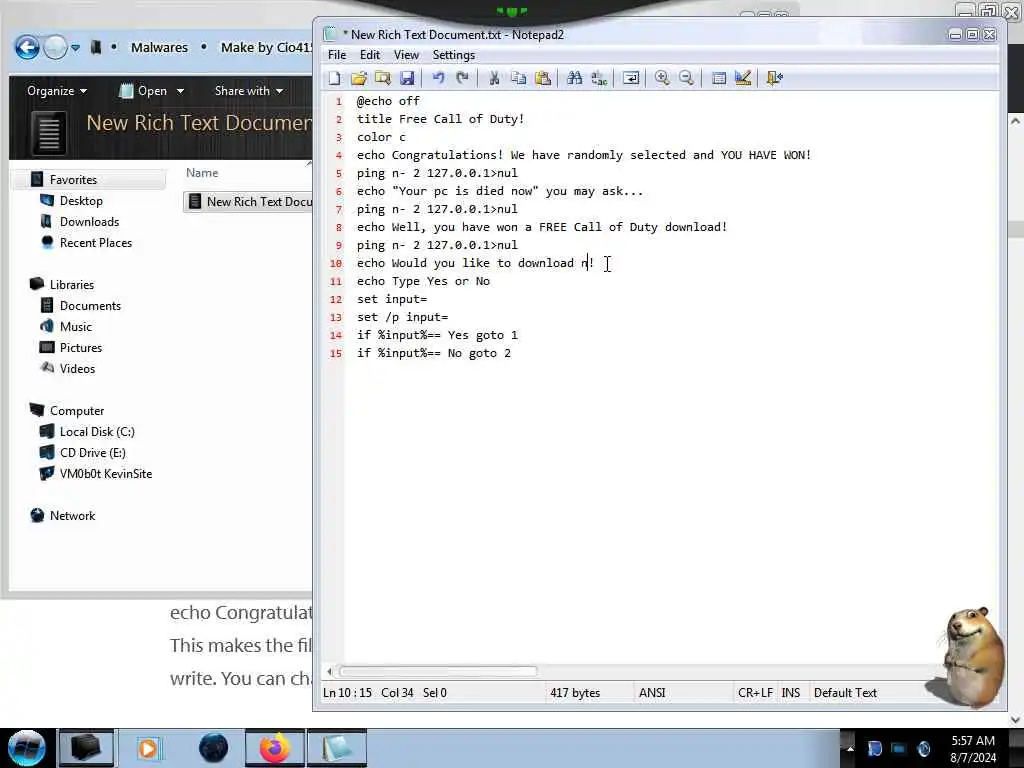Click 'echo Type Yes or No' line
Image resolution: width=1024 pixels, height=768 pixels.
pyautogui.click(x=423, y=281)
